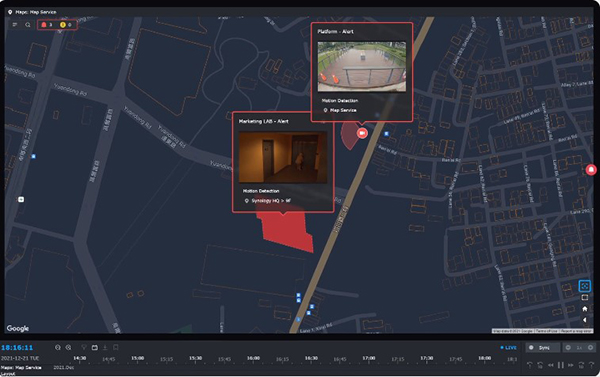600x377 pixels.
Task: Click the 18:16:11 current time display
Action: [x=17, y=348]
